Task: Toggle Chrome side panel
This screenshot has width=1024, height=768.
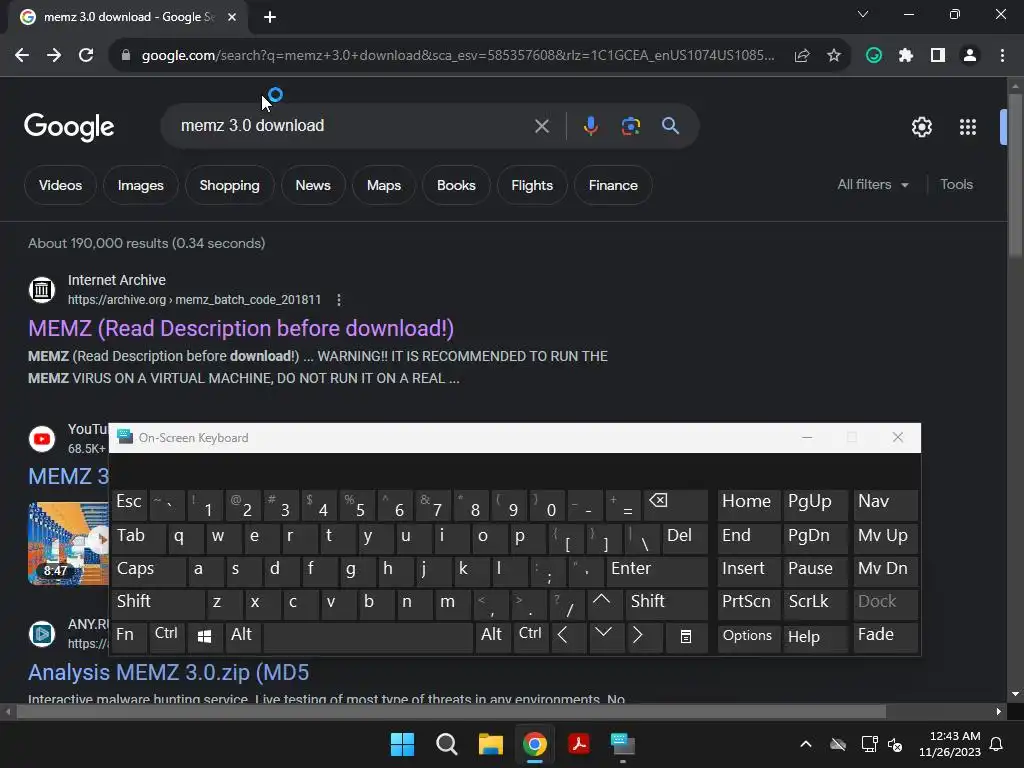Action: [x=938, y=56]
